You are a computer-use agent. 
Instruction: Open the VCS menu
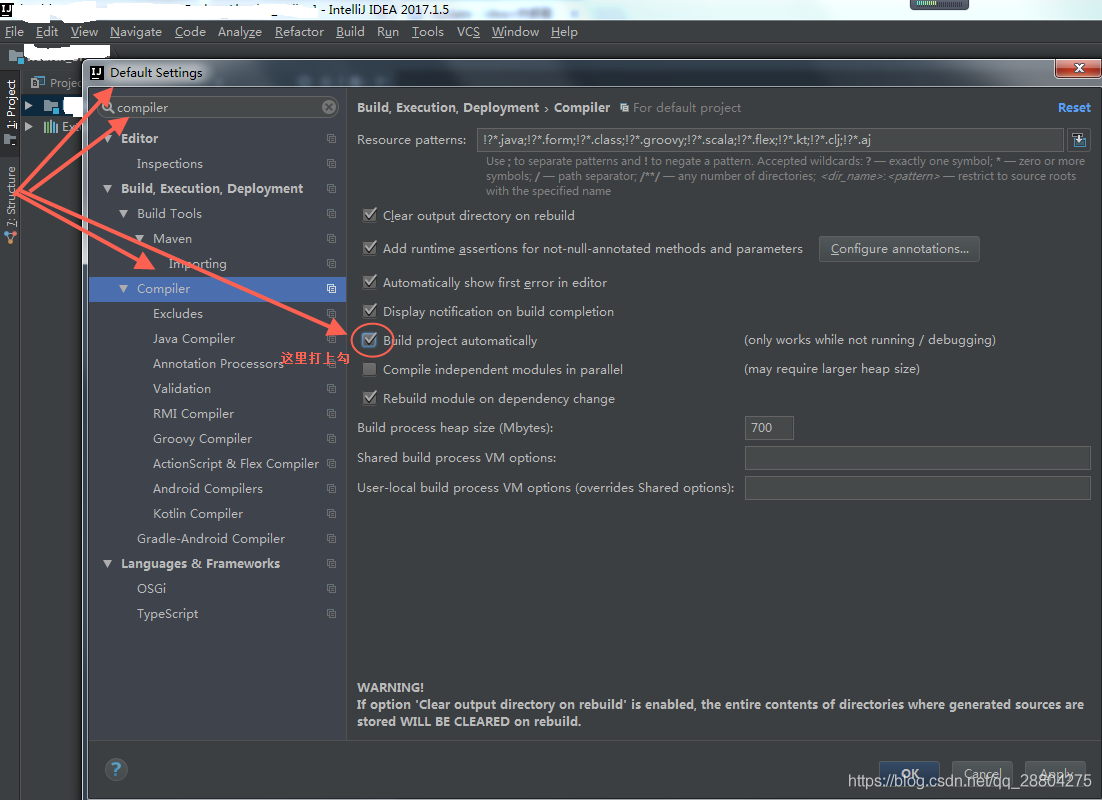click(x=468, y=32)
